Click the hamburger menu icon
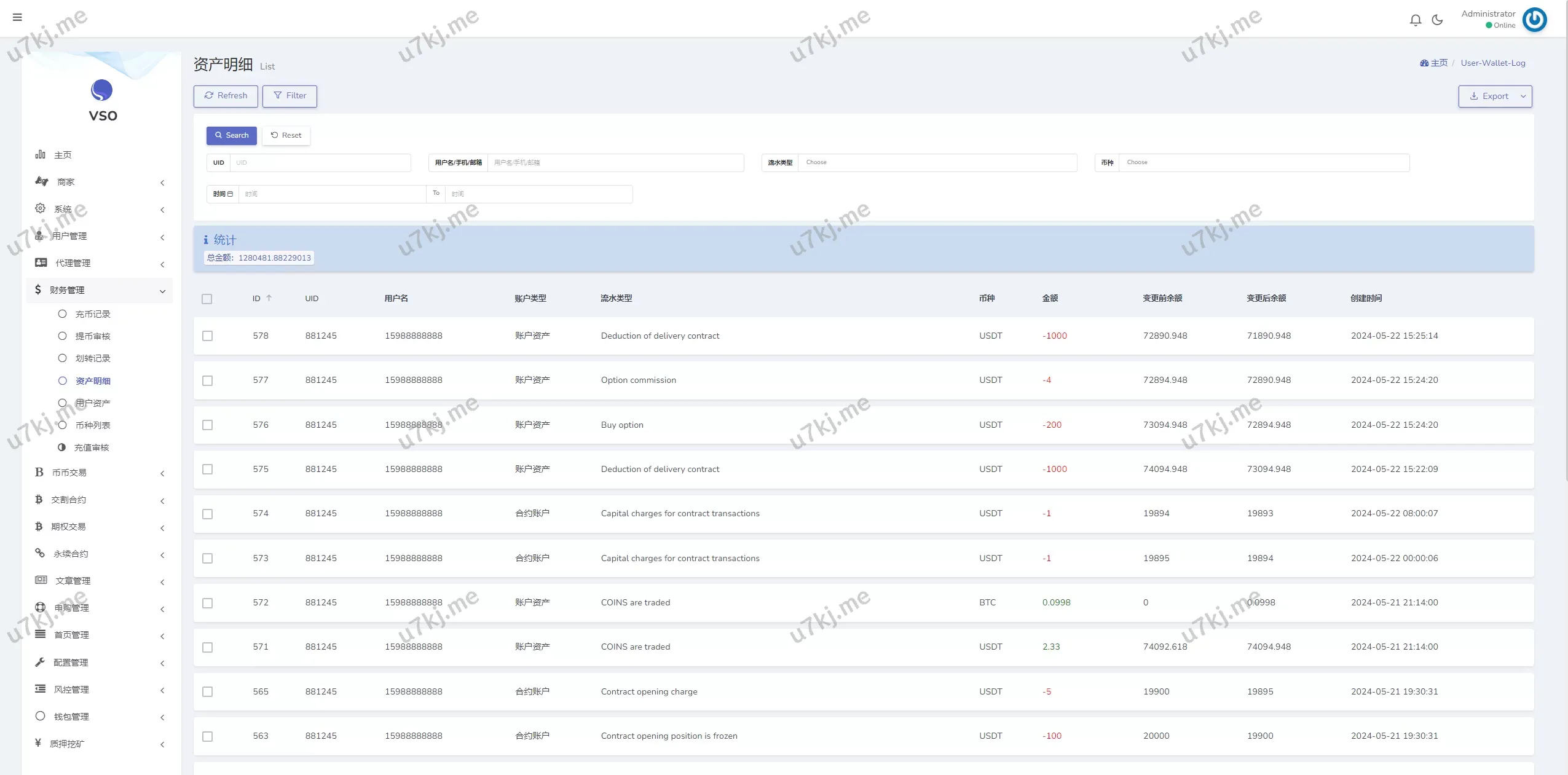The width and height of the screenshot is (1568, 775). tap(17, 17)
